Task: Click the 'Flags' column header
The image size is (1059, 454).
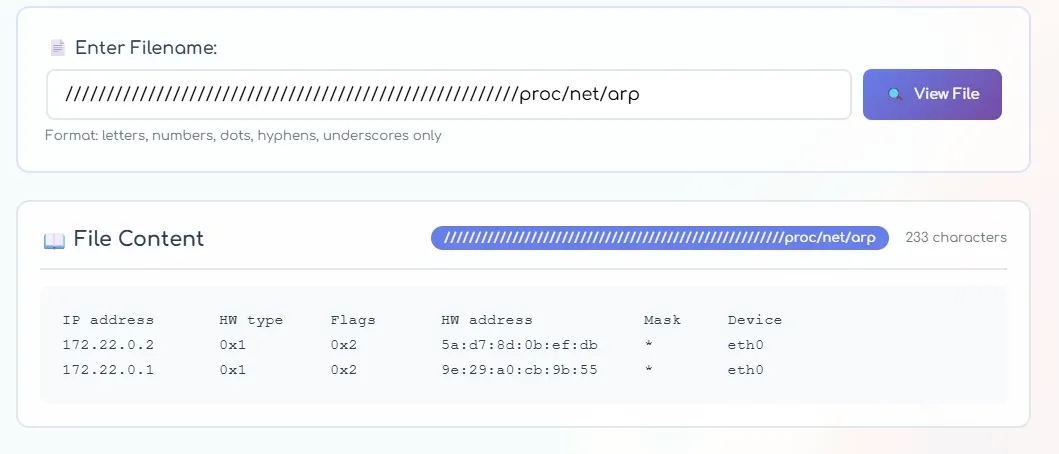Action: coord(353,320)
